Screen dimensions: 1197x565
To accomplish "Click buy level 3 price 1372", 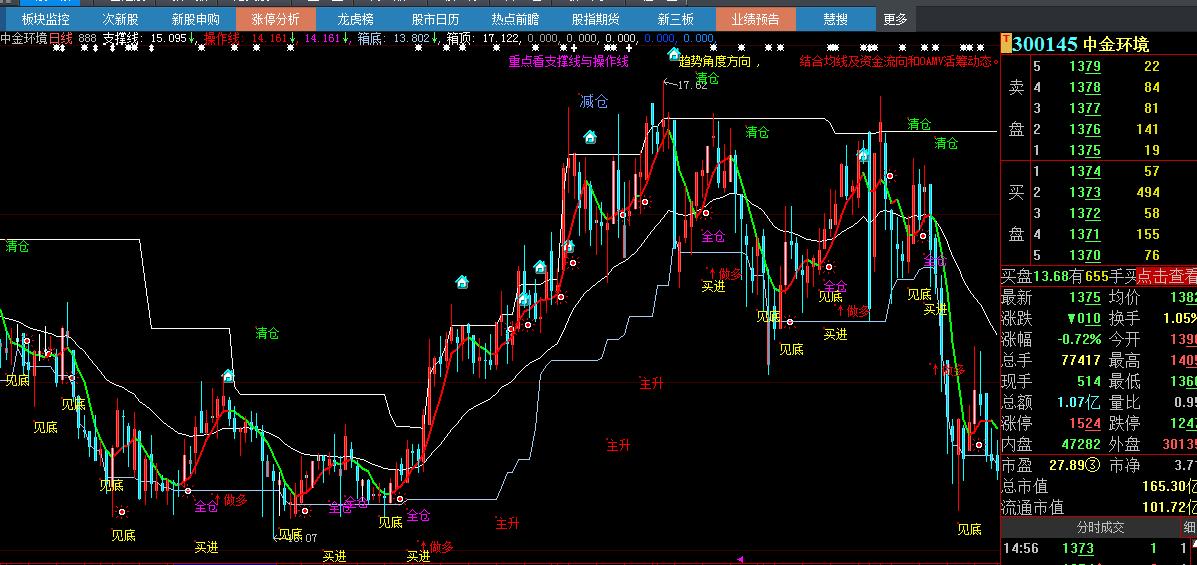I will click(1085, 213).
